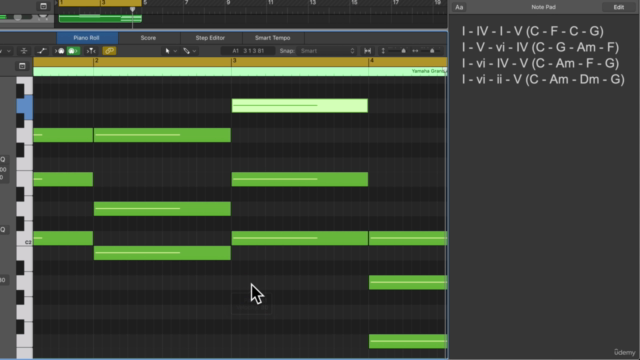The image size is (640, 360).
Task: Click the line 'I - V - vi - IV (C - G - Am - F)'
Action: pos(540,47)
